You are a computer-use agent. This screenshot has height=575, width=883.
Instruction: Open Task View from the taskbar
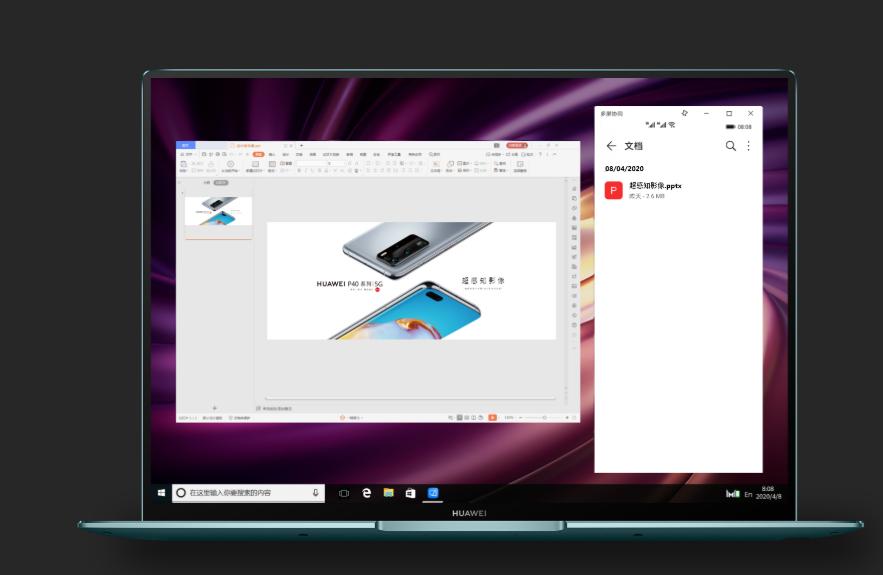[344, 493]
